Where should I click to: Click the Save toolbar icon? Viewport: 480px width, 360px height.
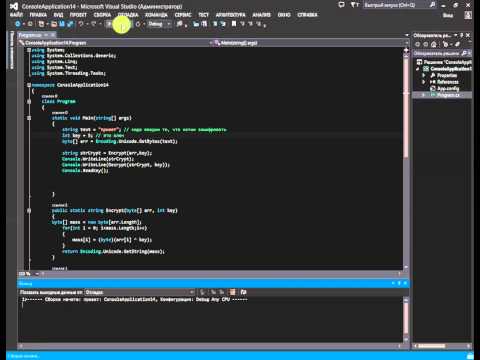62,24
